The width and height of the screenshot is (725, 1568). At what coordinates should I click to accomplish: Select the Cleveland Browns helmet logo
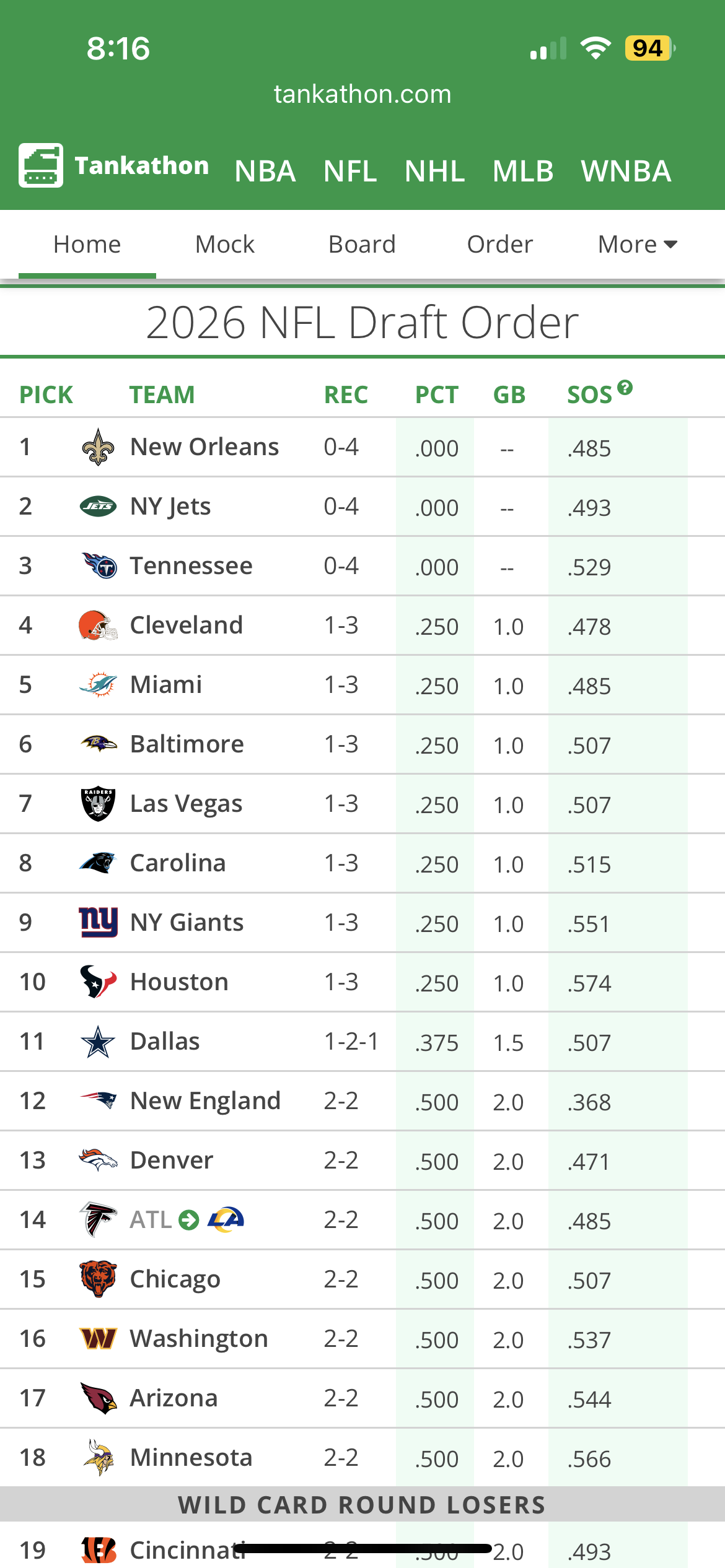pos(98,625)
